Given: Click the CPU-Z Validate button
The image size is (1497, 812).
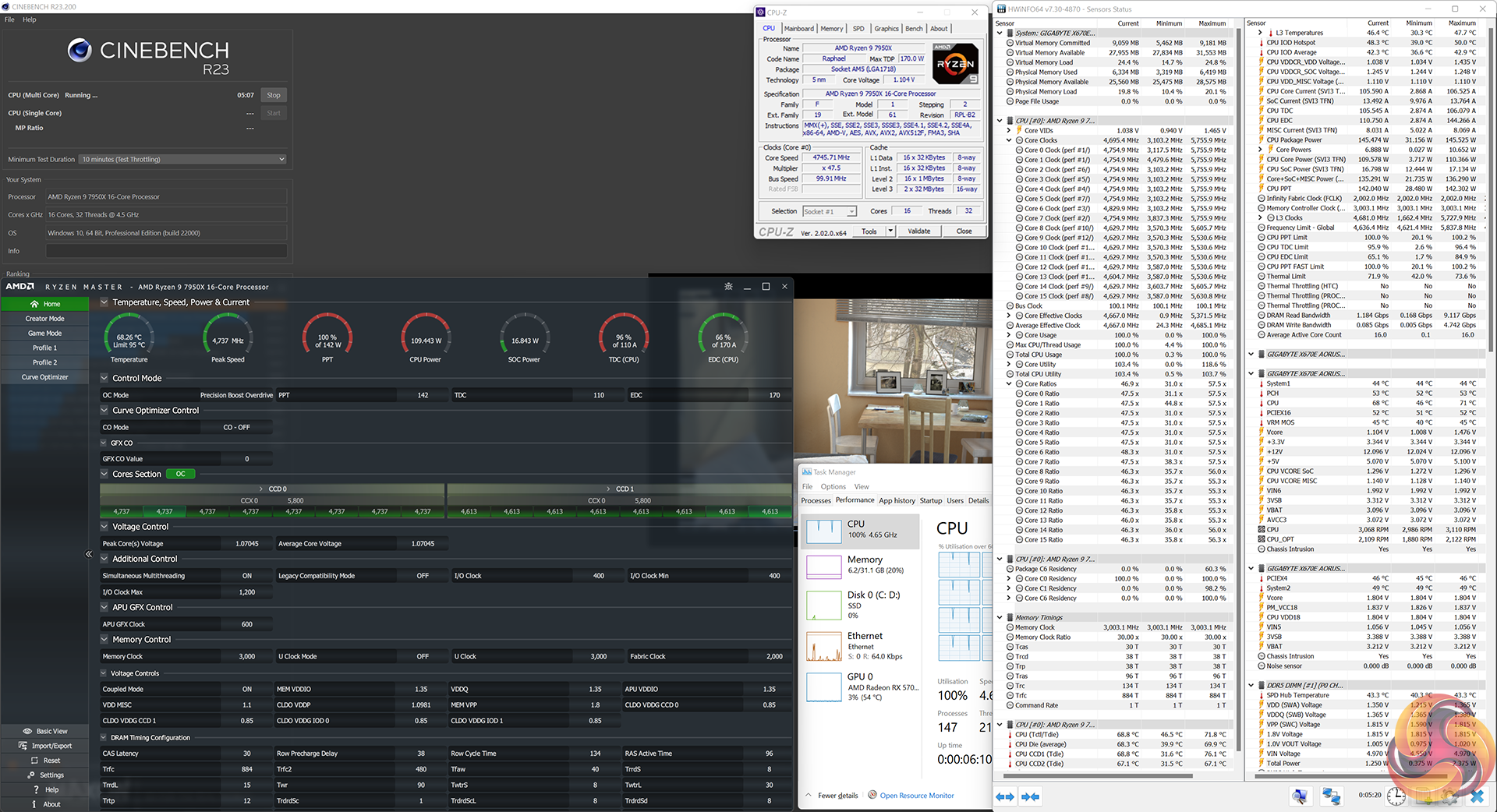Looking at the screenshot, I should coord(918,231).
